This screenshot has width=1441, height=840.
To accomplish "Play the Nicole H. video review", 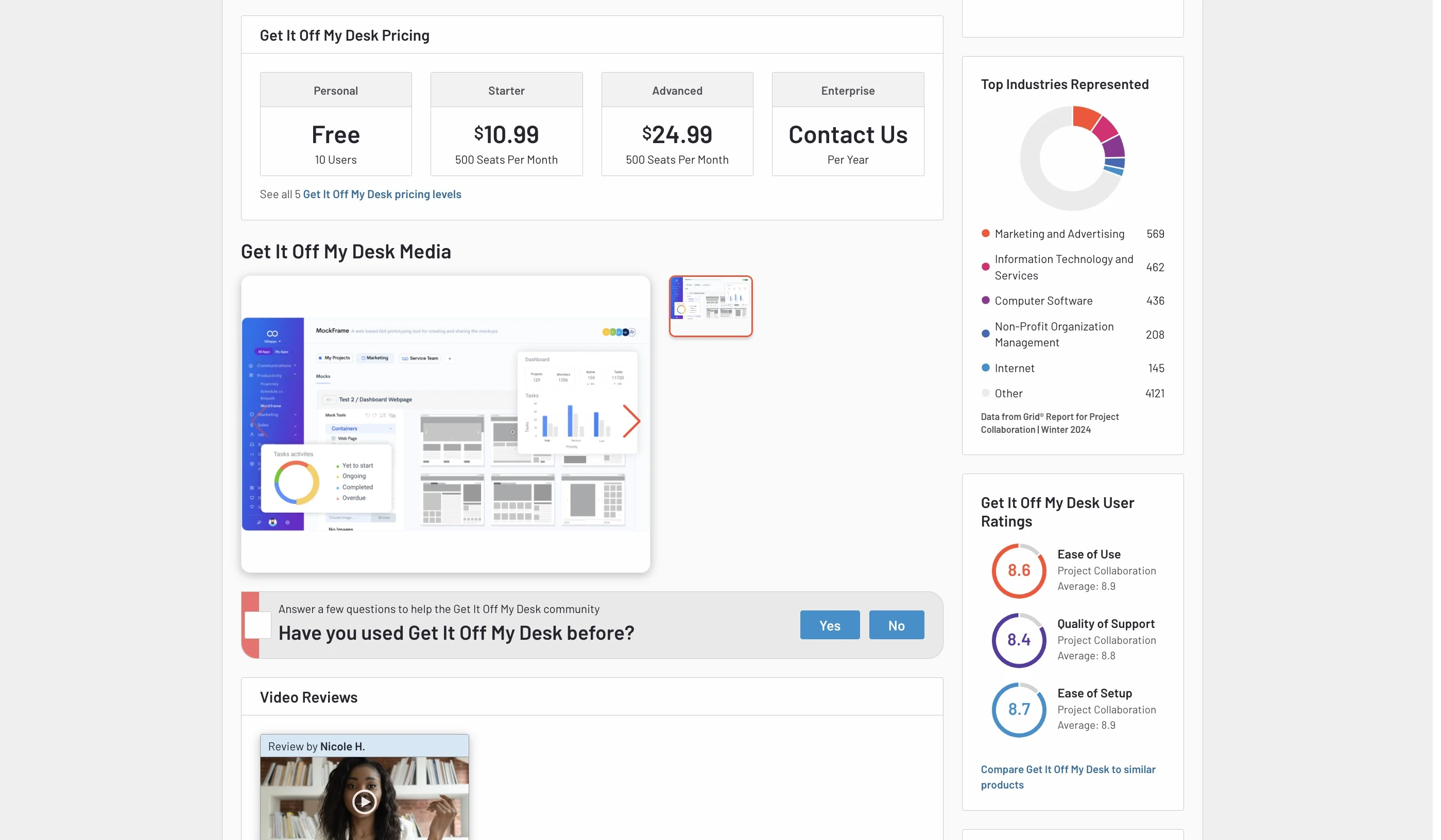I will point(364,801).
